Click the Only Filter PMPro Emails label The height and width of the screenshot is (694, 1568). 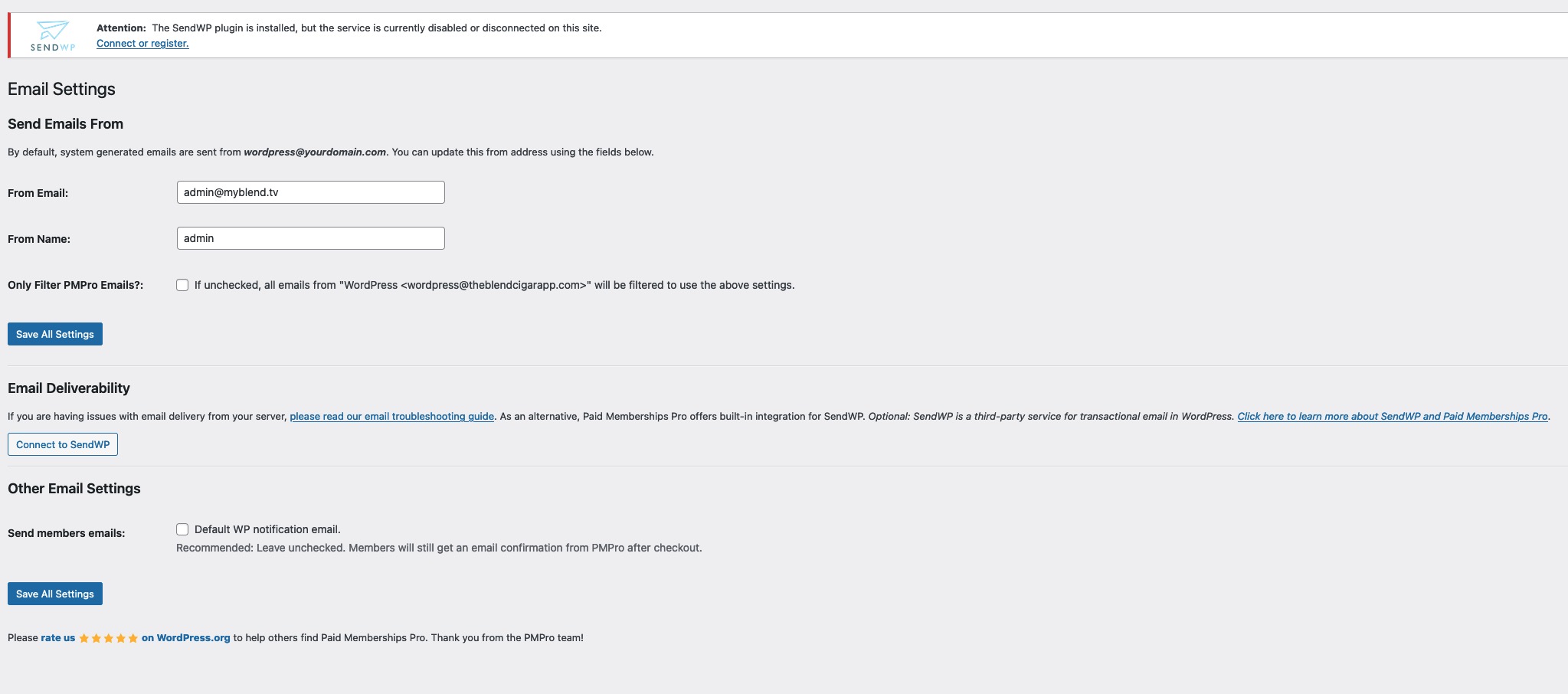(x=75, y=285)
